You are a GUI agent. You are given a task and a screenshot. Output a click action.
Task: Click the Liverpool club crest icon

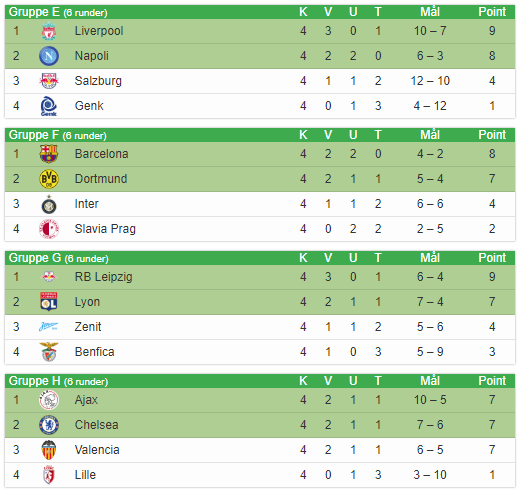point(49,31)
